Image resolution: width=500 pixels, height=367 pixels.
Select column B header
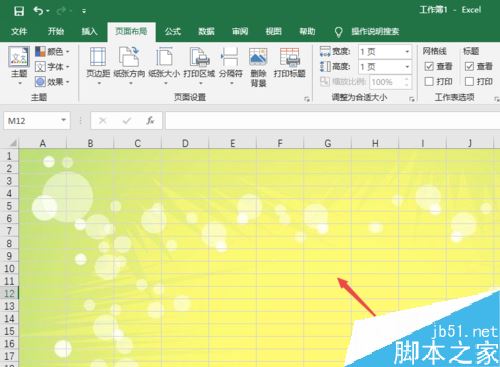click(90, 143)
